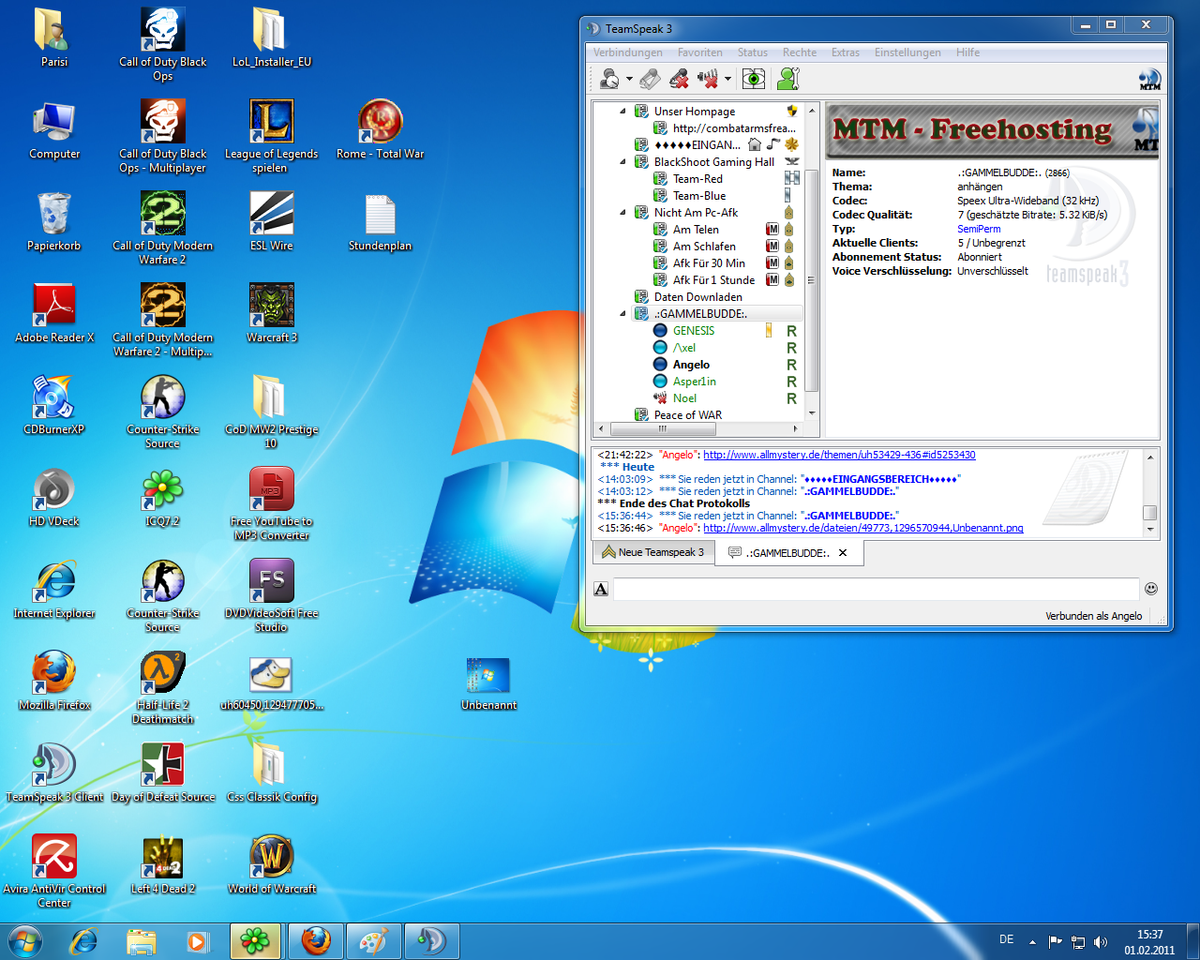Select the Afk Für 30 Min channel

[x=708, y=263]
